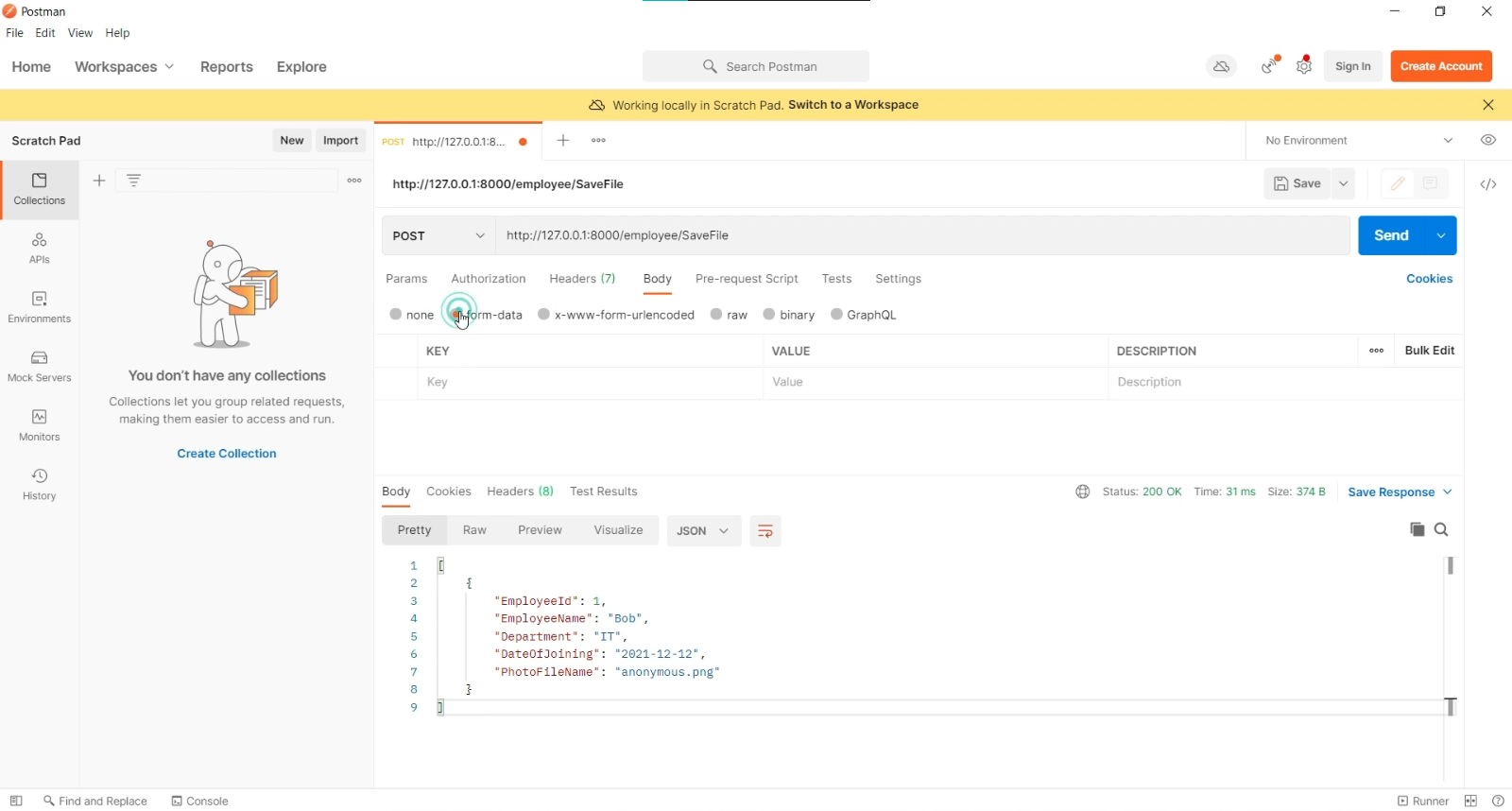Switch to the Test Results tab
1512x811 pixels.
[x=604, y=492]
